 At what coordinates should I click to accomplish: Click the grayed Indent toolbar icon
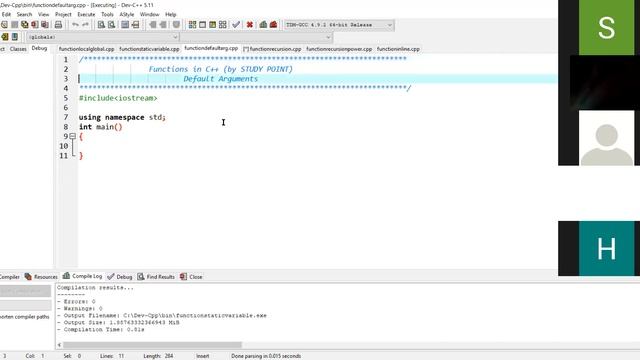coord(153,25)
